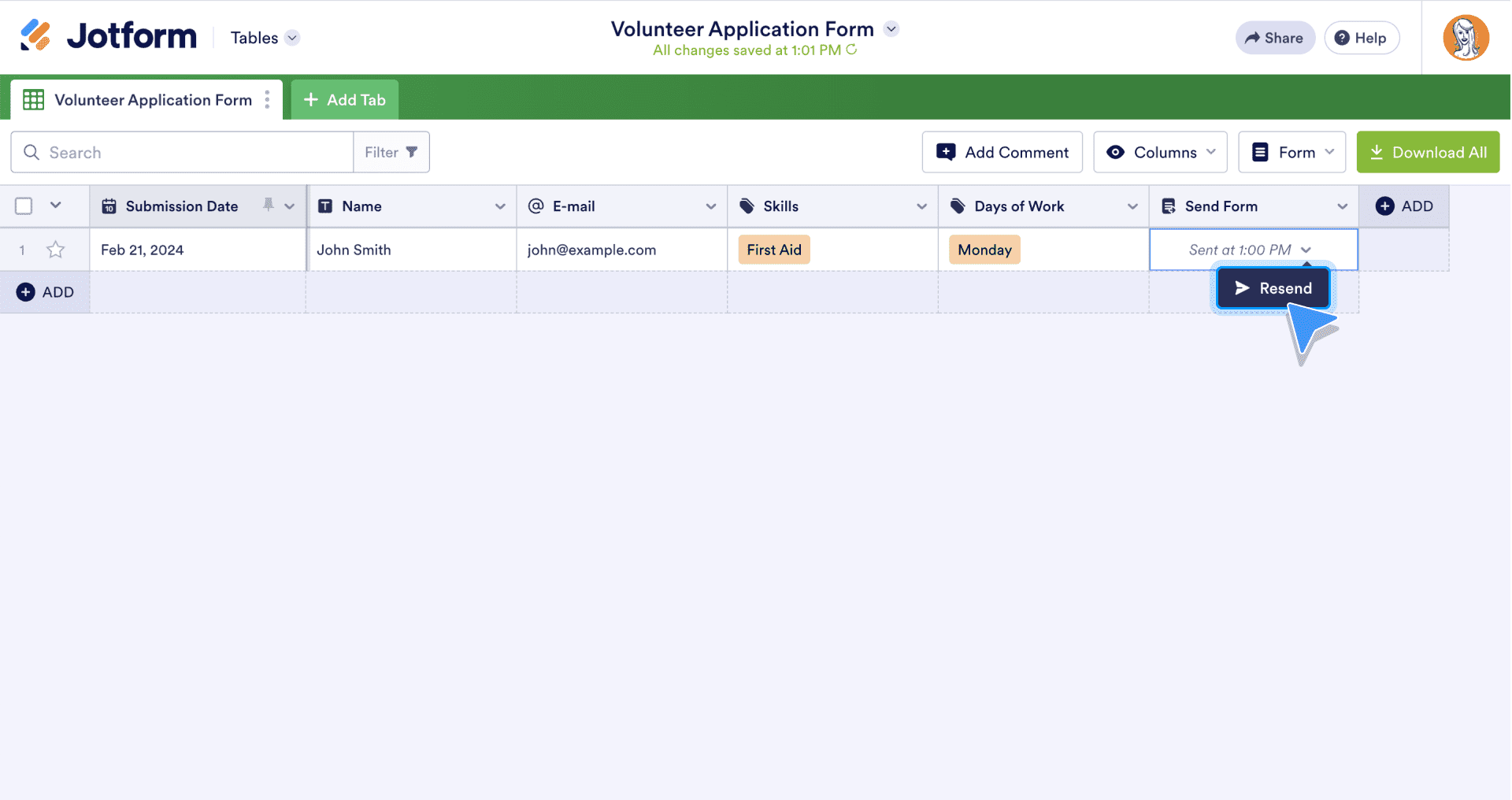The width and height of the screenshot is (1512, 800).
Task: Select the First Aid skill tag
Action: tap(774, 250)
